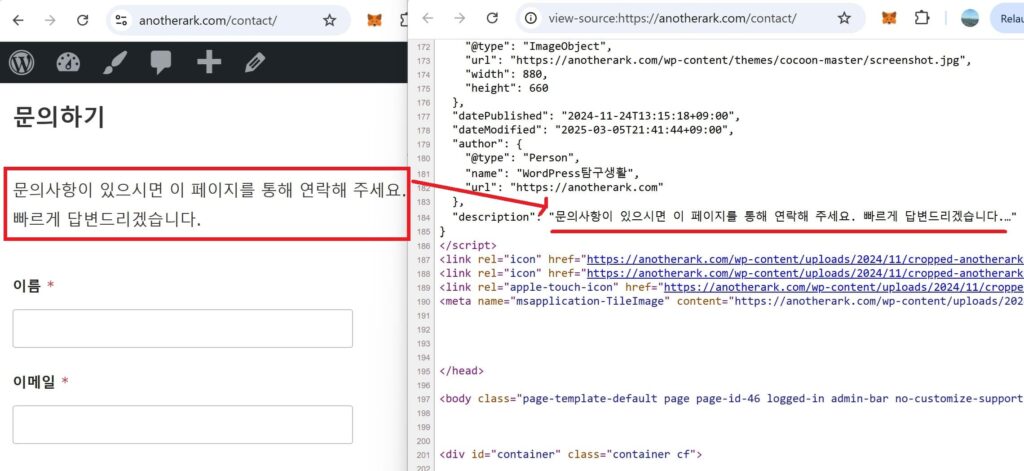The image size is (1024, 471).
Task: Open site info icon in left address bar
Action: [121, 20]
